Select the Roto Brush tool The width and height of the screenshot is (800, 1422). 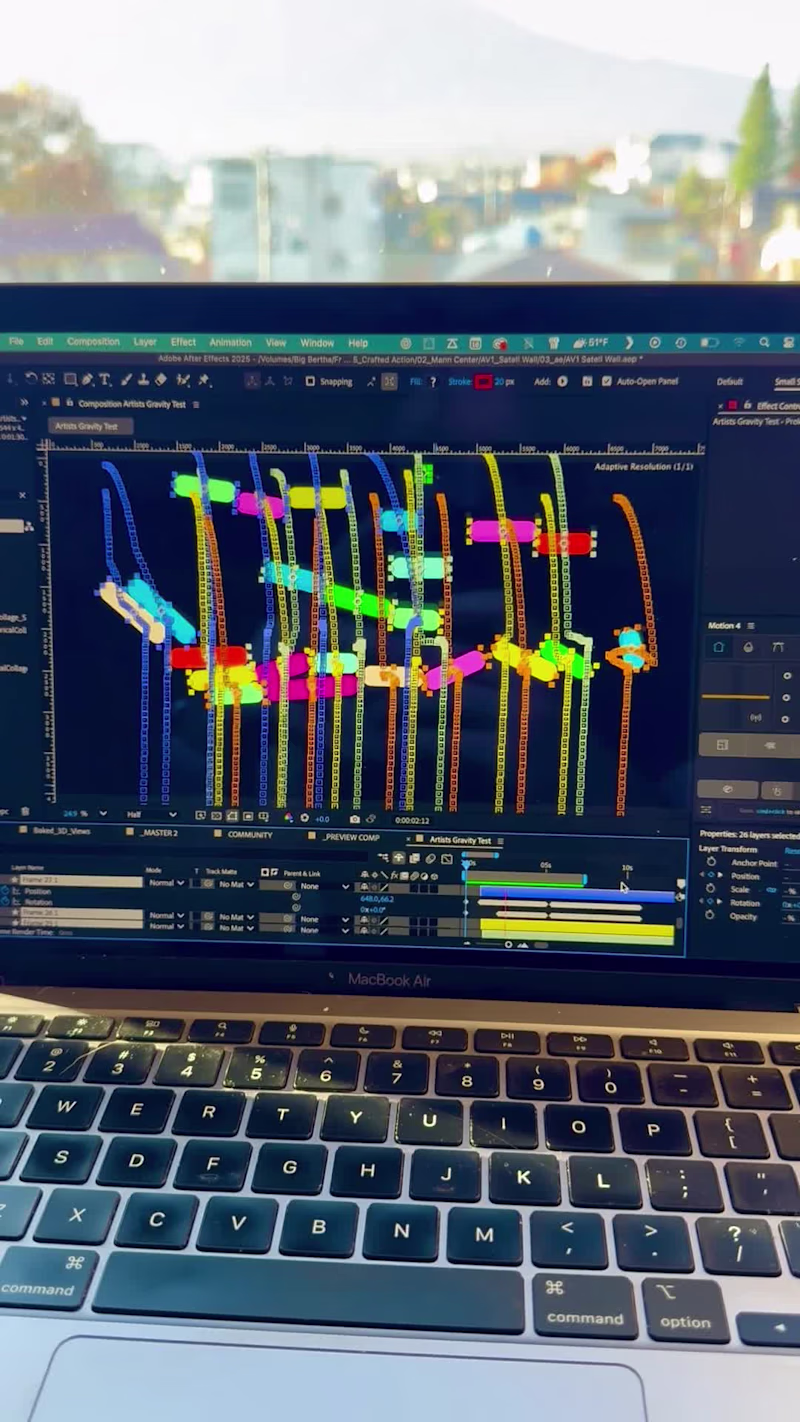click(x=183, y=380)
